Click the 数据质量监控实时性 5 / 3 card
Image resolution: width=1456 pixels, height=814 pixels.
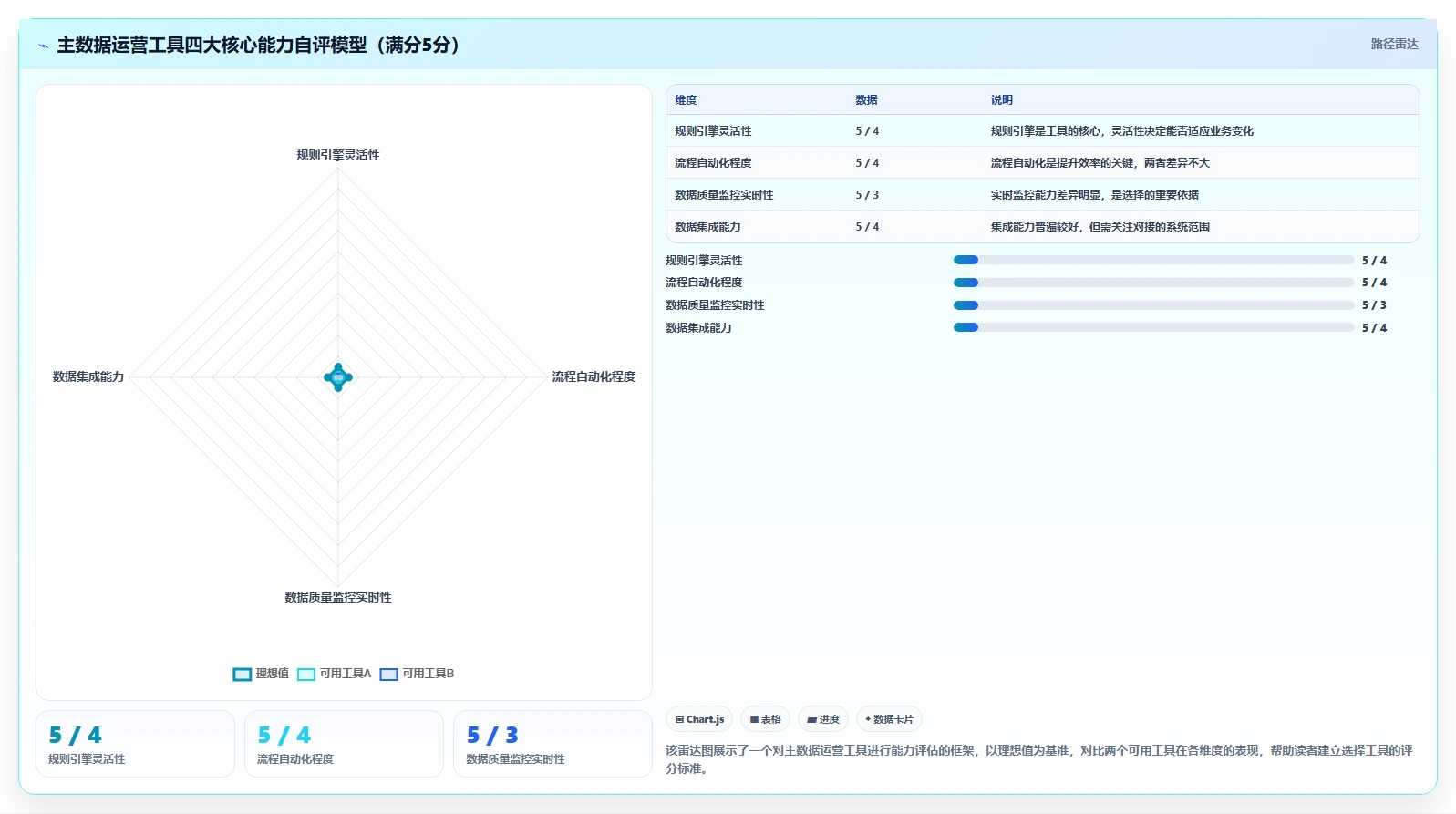tap(552, 744)
